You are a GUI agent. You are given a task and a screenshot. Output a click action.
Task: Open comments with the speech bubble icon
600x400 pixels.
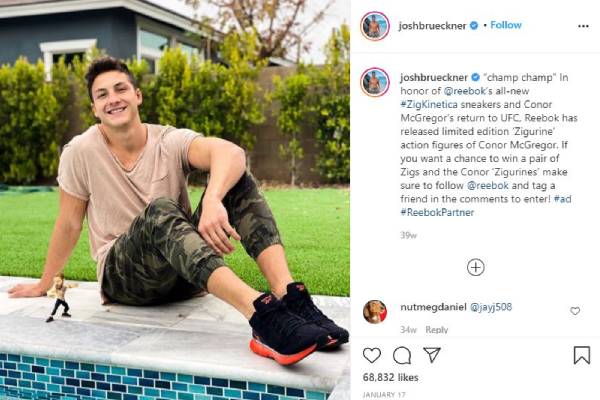pos(402,355)
